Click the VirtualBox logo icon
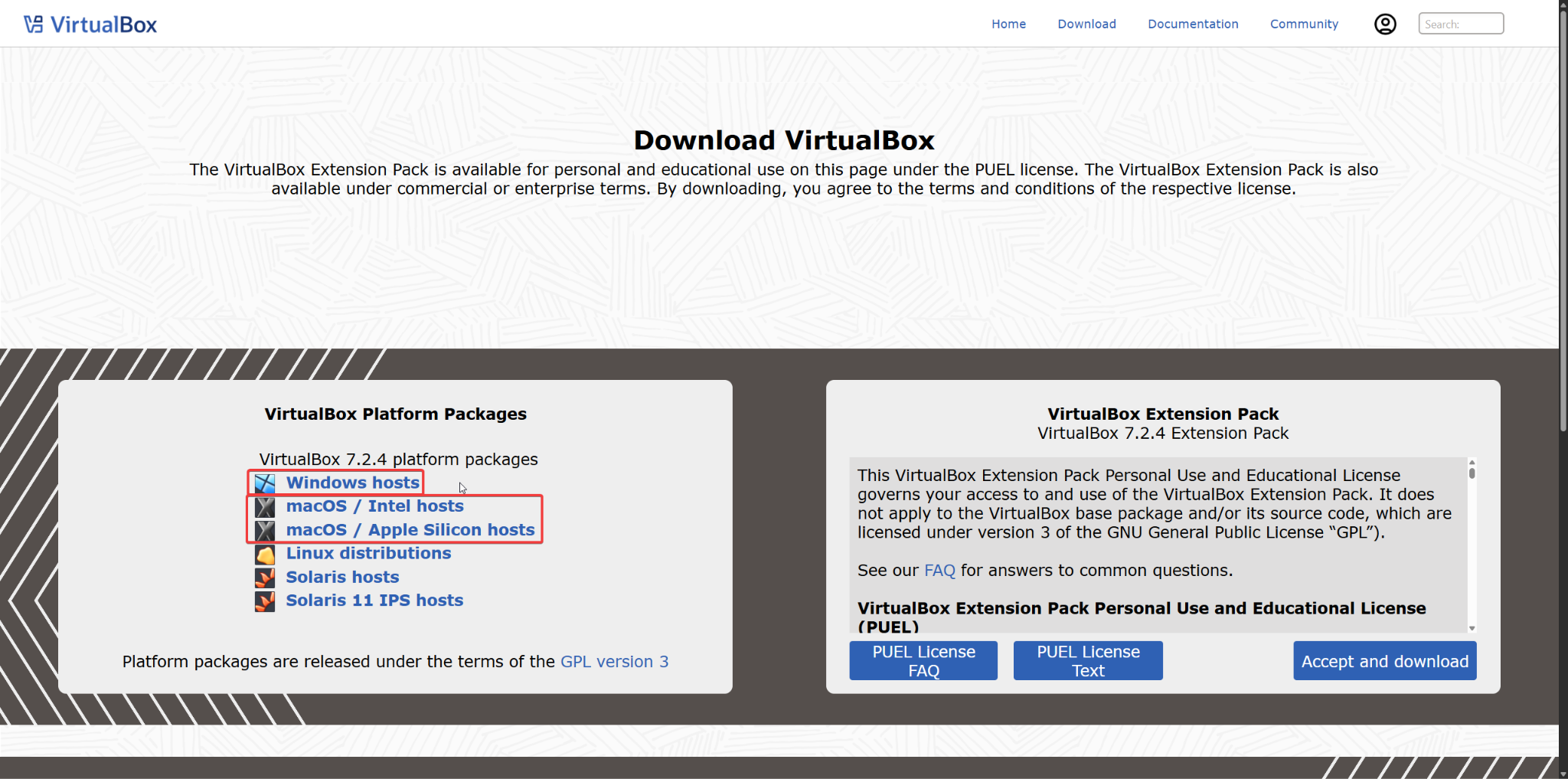Screen dimensions: 1568x779 tap(32, 23)
